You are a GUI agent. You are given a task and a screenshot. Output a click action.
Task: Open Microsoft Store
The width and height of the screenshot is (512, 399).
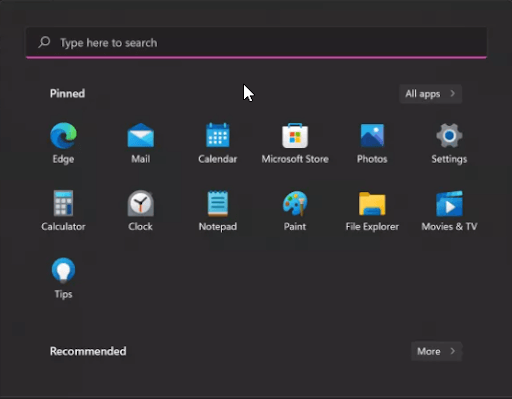(x=295, y=143)
